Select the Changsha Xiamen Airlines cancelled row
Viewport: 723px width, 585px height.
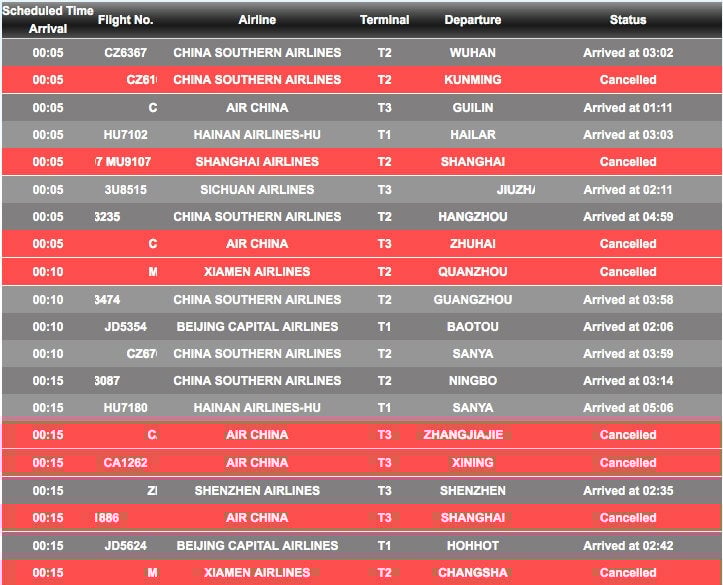tap(362, 572)
